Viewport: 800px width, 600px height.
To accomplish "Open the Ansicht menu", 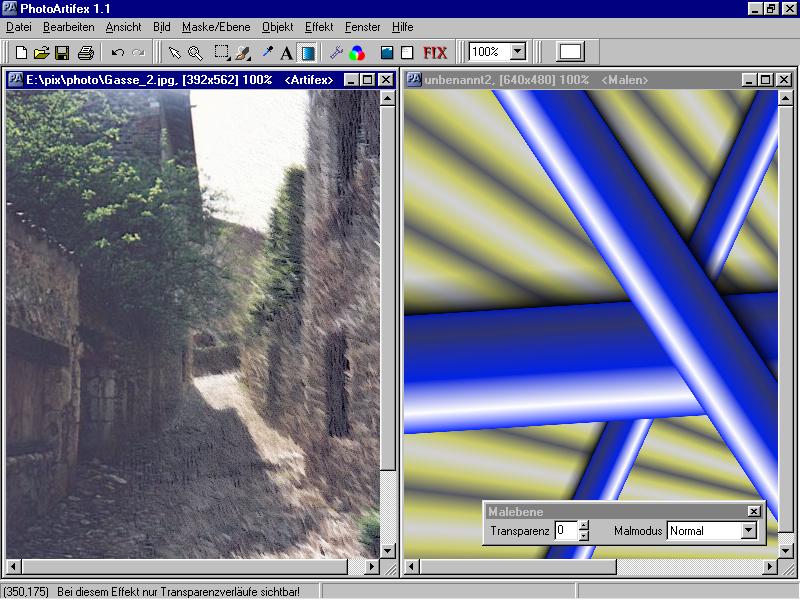I will click(123, 27).
